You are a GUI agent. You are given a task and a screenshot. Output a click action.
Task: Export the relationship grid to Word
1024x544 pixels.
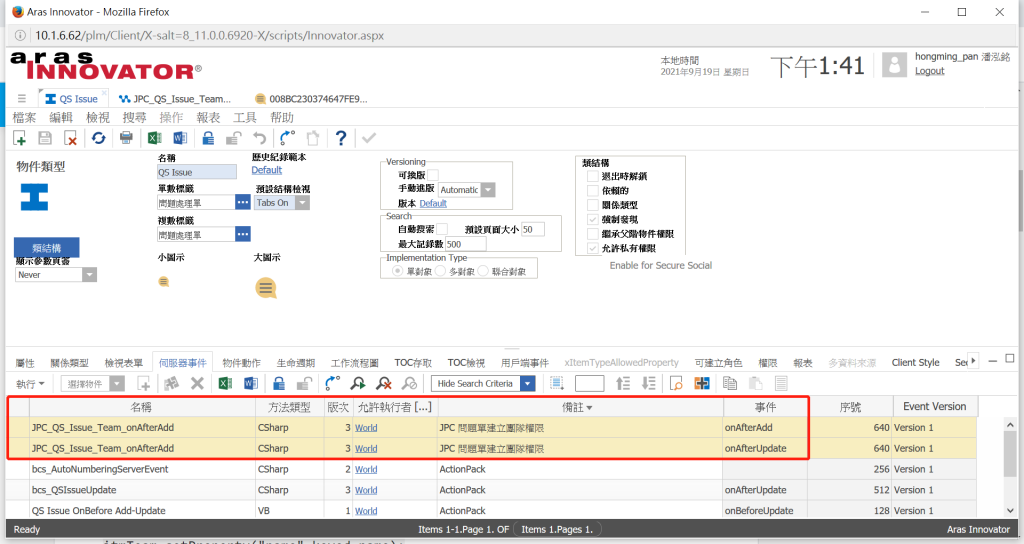[x=251, y=383]
